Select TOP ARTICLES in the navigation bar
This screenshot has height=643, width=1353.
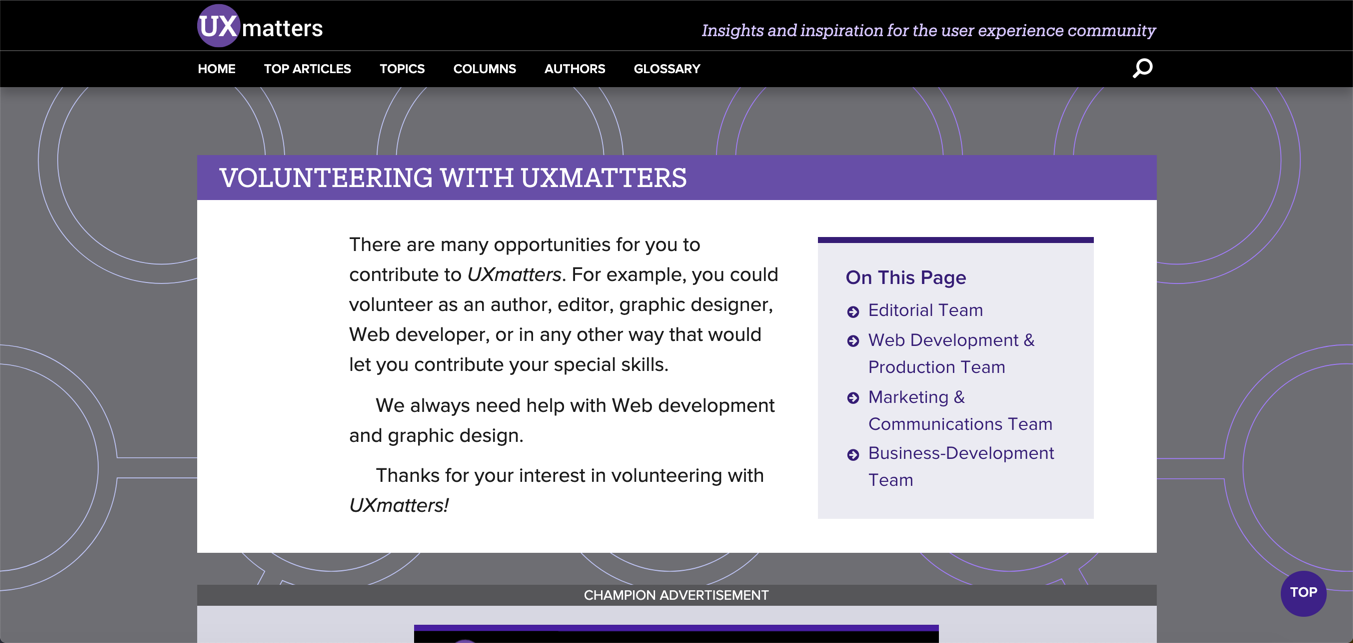tap(307, 68)
